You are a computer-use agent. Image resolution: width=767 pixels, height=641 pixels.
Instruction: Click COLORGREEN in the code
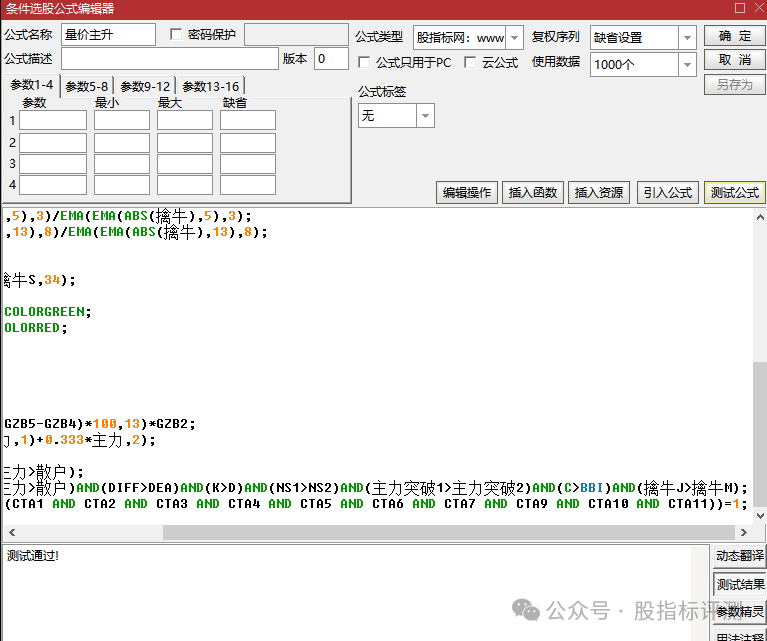(45, 312)
